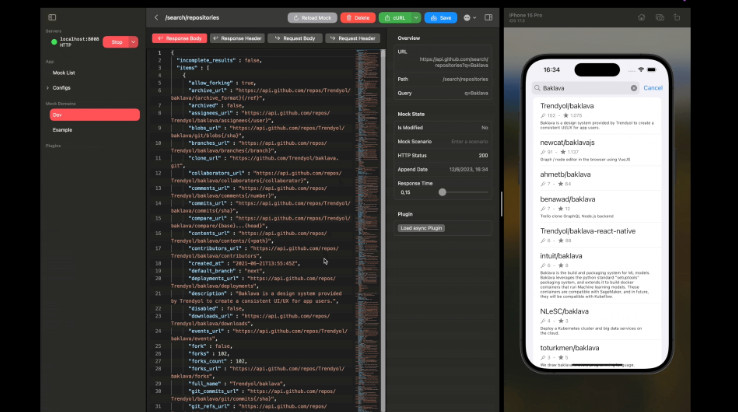Click the Baklava search field in Simulator

586,88
